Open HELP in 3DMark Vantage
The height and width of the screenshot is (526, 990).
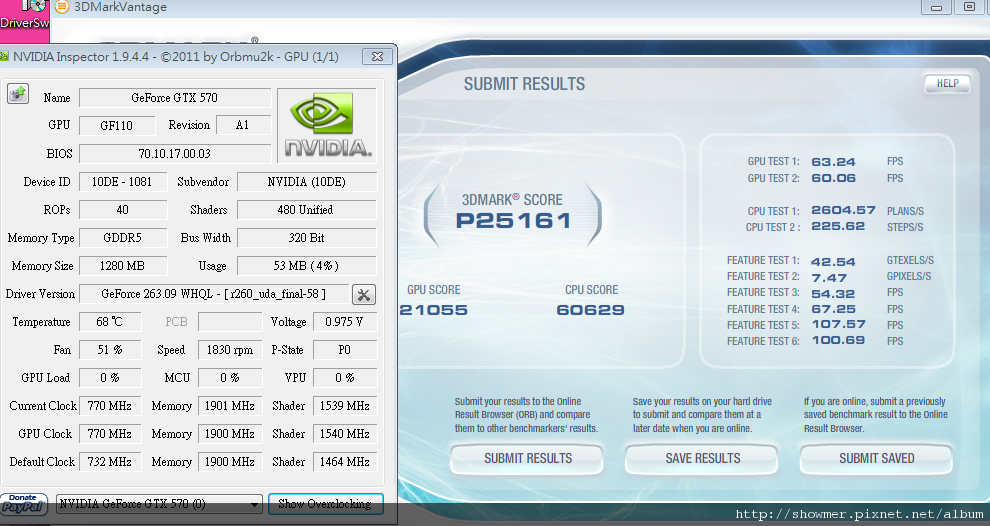tap(947, 84)
